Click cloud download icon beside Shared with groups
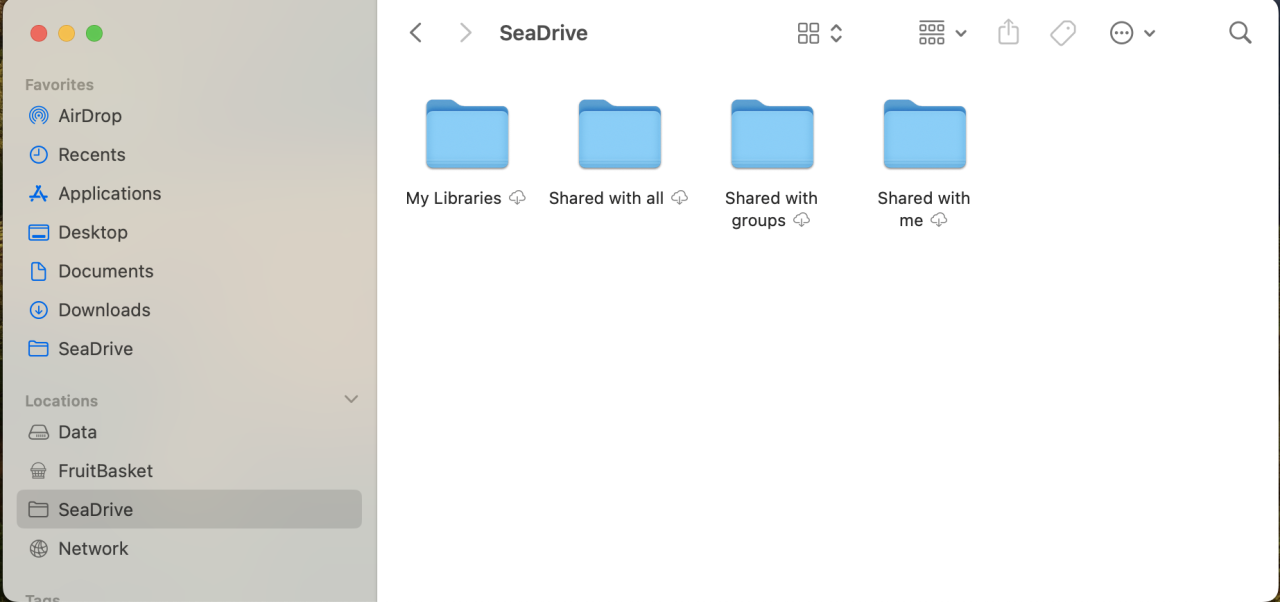 pos(801,220)
